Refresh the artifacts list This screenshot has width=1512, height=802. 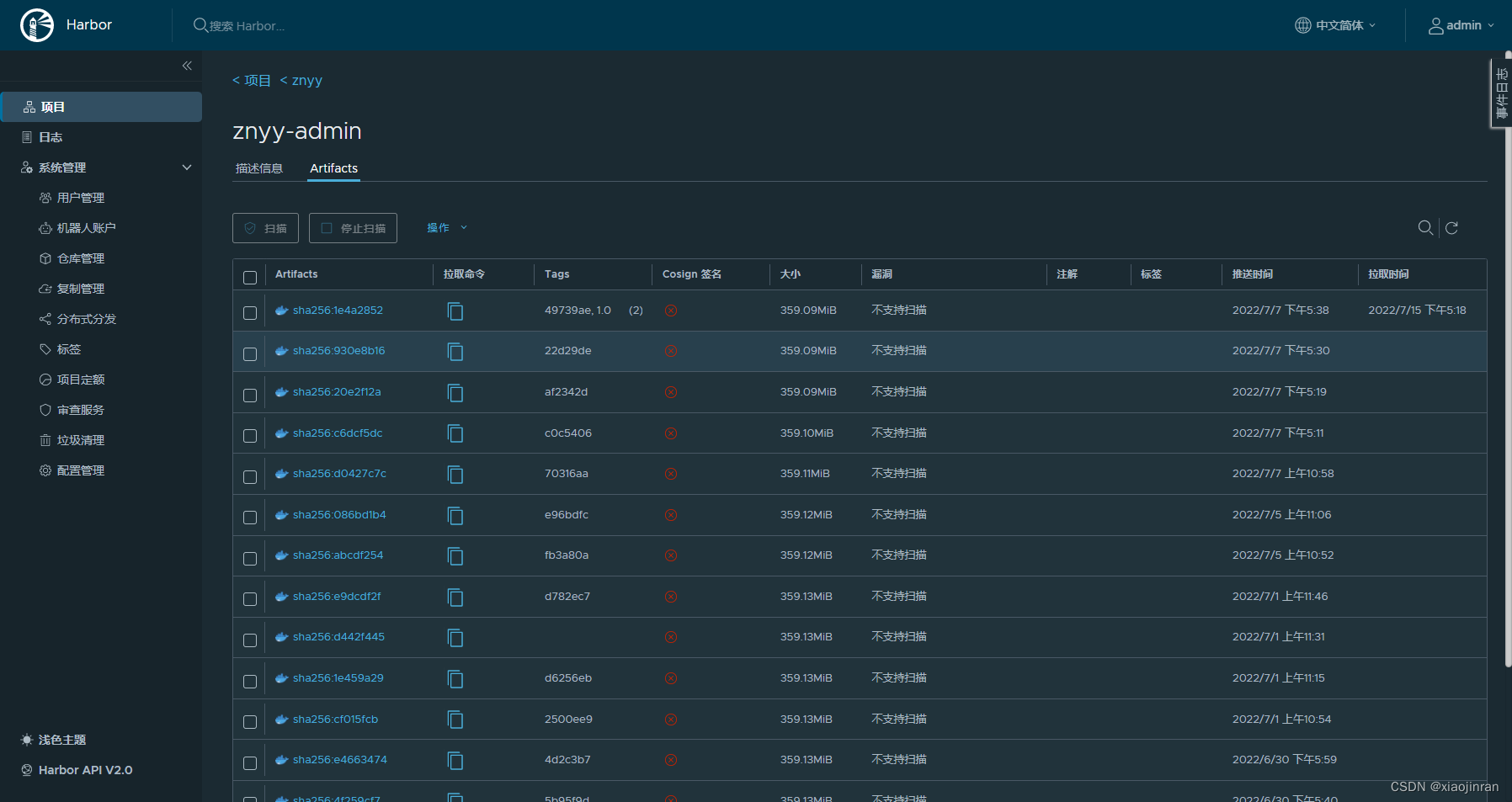1451,228
